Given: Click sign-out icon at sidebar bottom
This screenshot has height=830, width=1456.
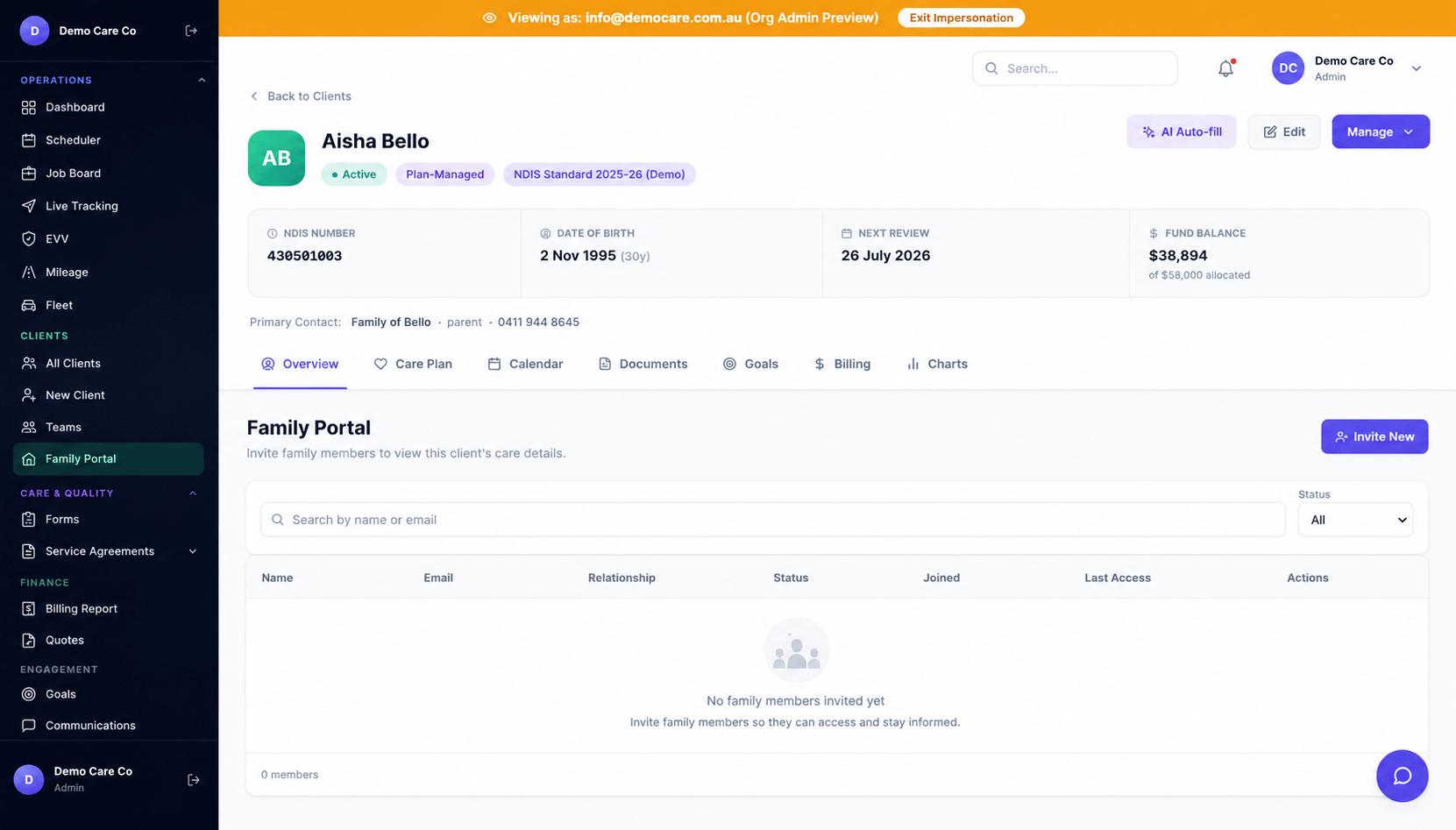Looking at the screenshot, I should 194,780.
